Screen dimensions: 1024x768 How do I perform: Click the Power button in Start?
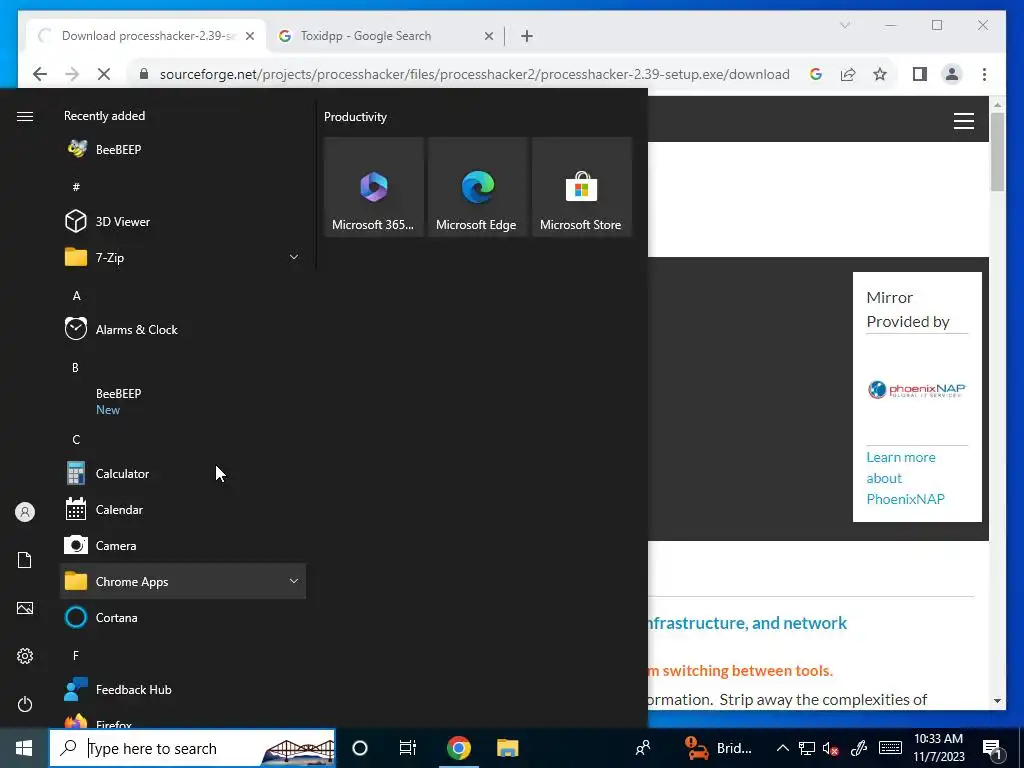tap(25, 704)
